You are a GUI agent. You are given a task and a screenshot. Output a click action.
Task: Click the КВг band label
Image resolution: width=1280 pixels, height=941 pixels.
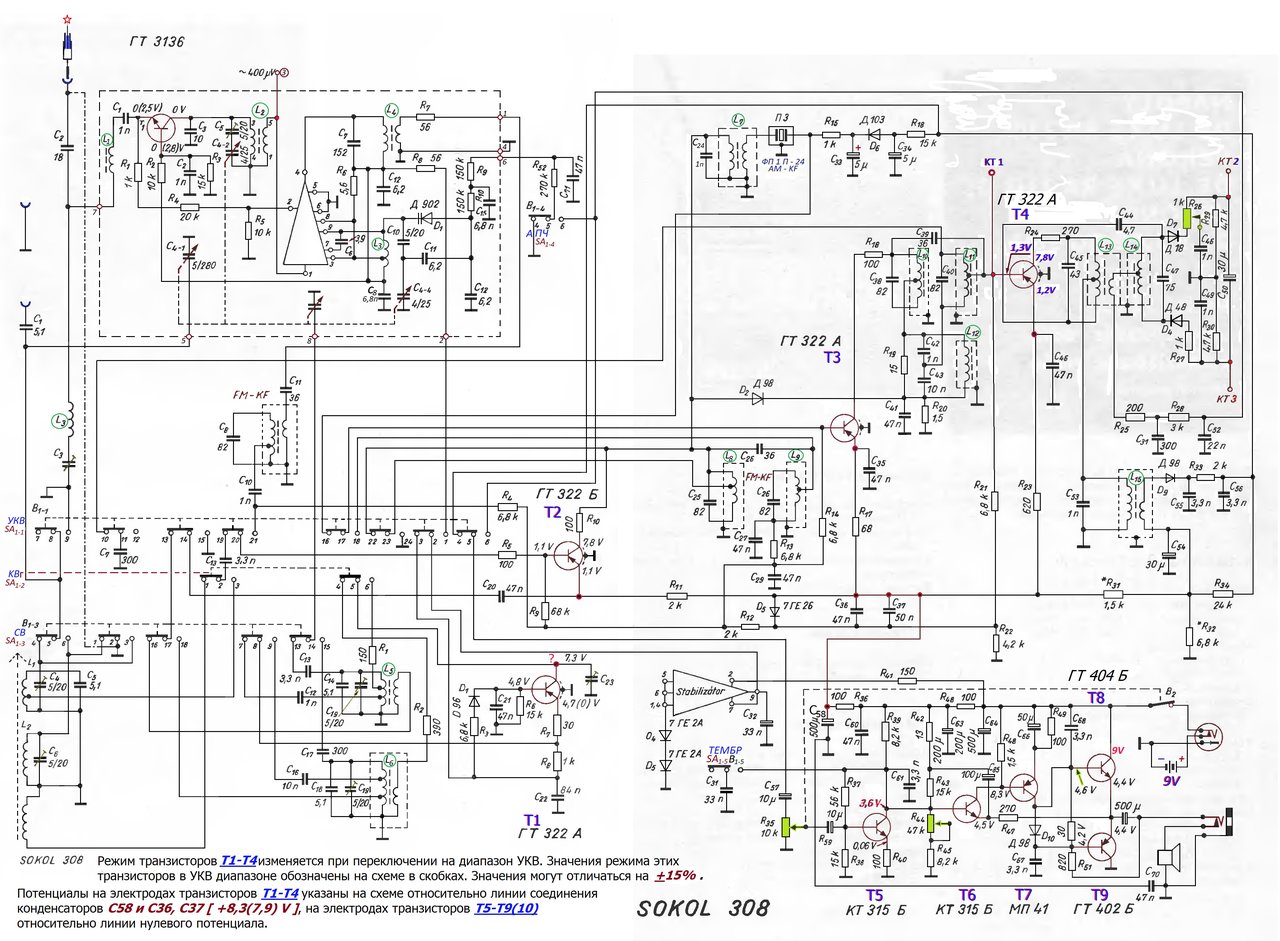14,575
